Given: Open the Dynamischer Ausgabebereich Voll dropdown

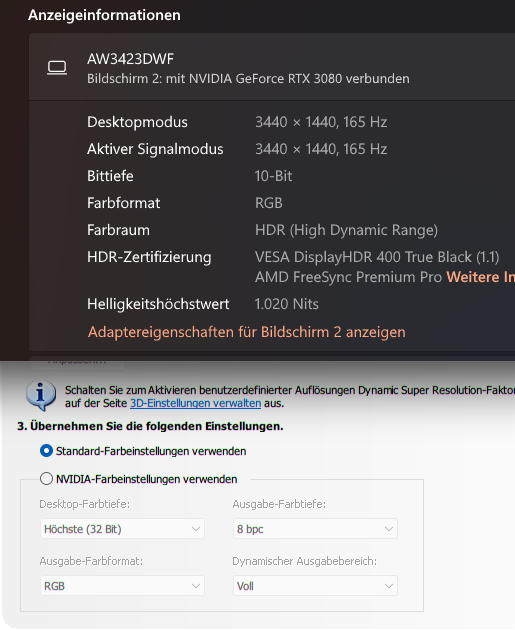Looking at the screenshot, I should click(315, 586).
